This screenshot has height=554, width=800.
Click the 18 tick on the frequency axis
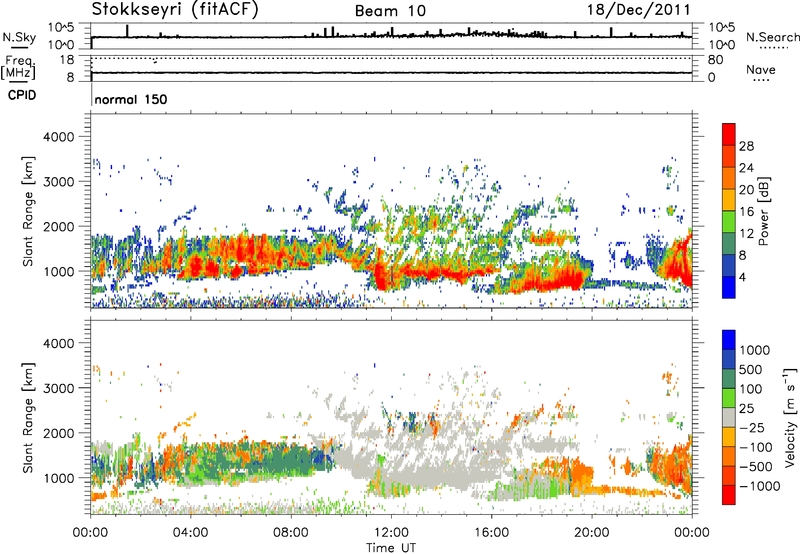point(67,60)
